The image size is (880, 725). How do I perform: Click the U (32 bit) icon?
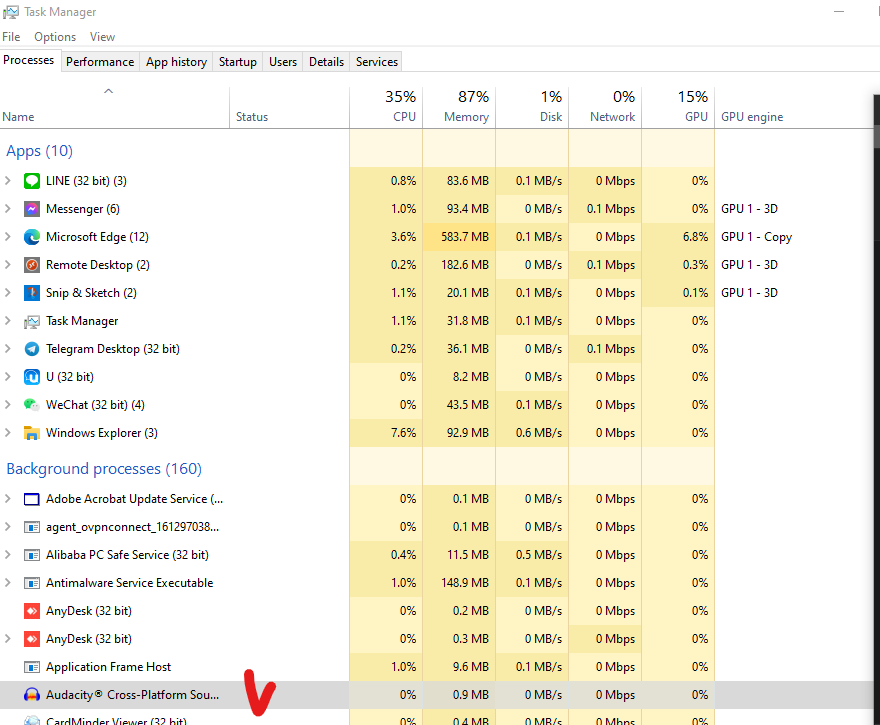coord(32,377)
